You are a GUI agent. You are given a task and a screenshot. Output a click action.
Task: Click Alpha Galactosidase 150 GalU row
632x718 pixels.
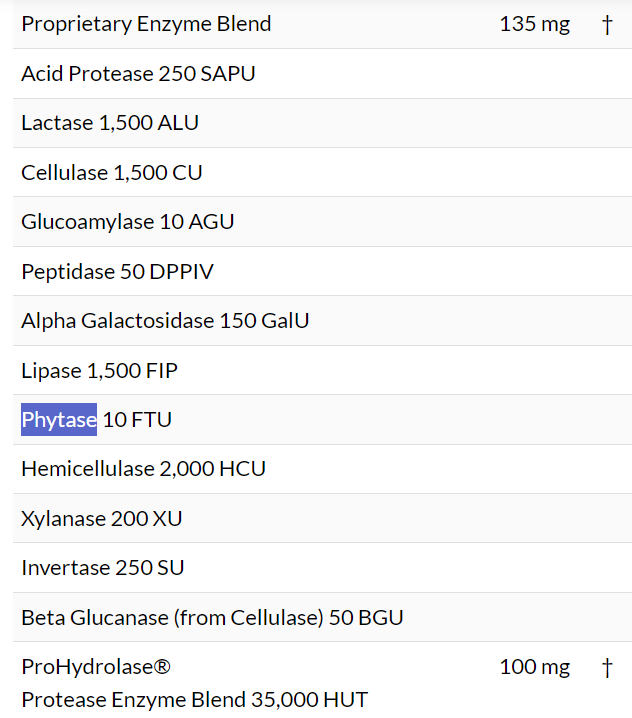coord(165,321)
